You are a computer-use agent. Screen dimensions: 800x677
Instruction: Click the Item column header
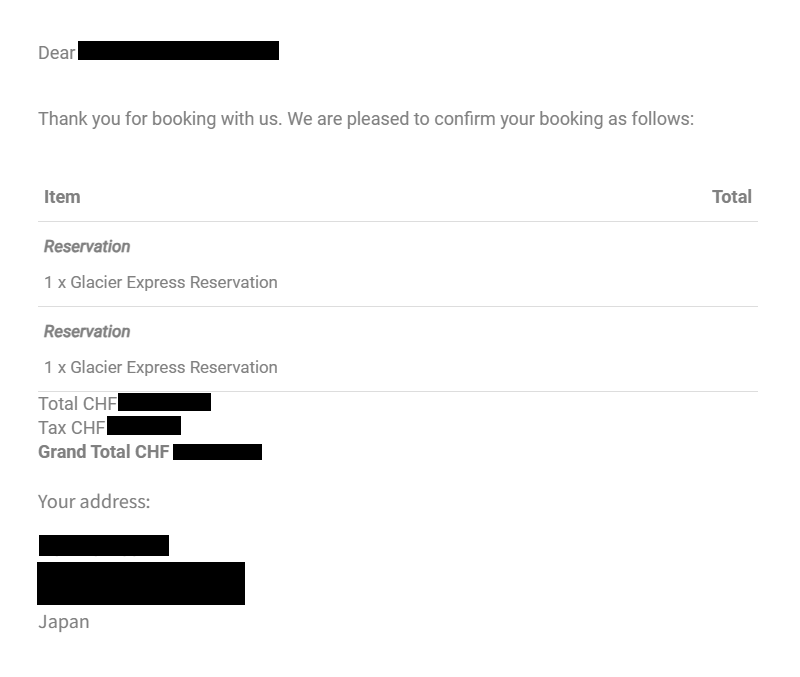(x=62, y=197)
